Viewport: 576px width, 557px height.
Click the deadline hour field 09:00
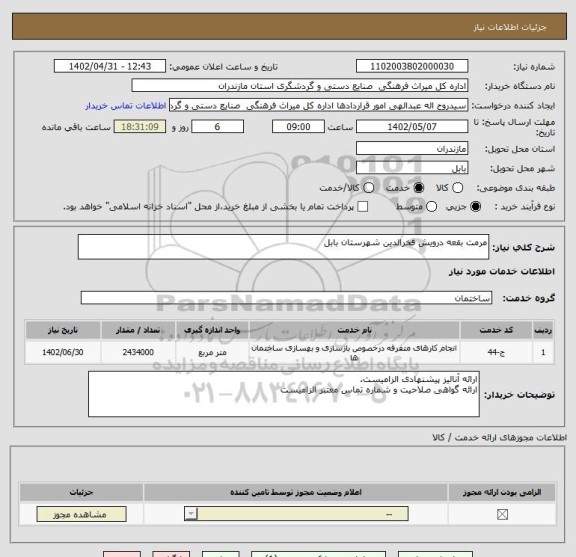pos(298,127)
